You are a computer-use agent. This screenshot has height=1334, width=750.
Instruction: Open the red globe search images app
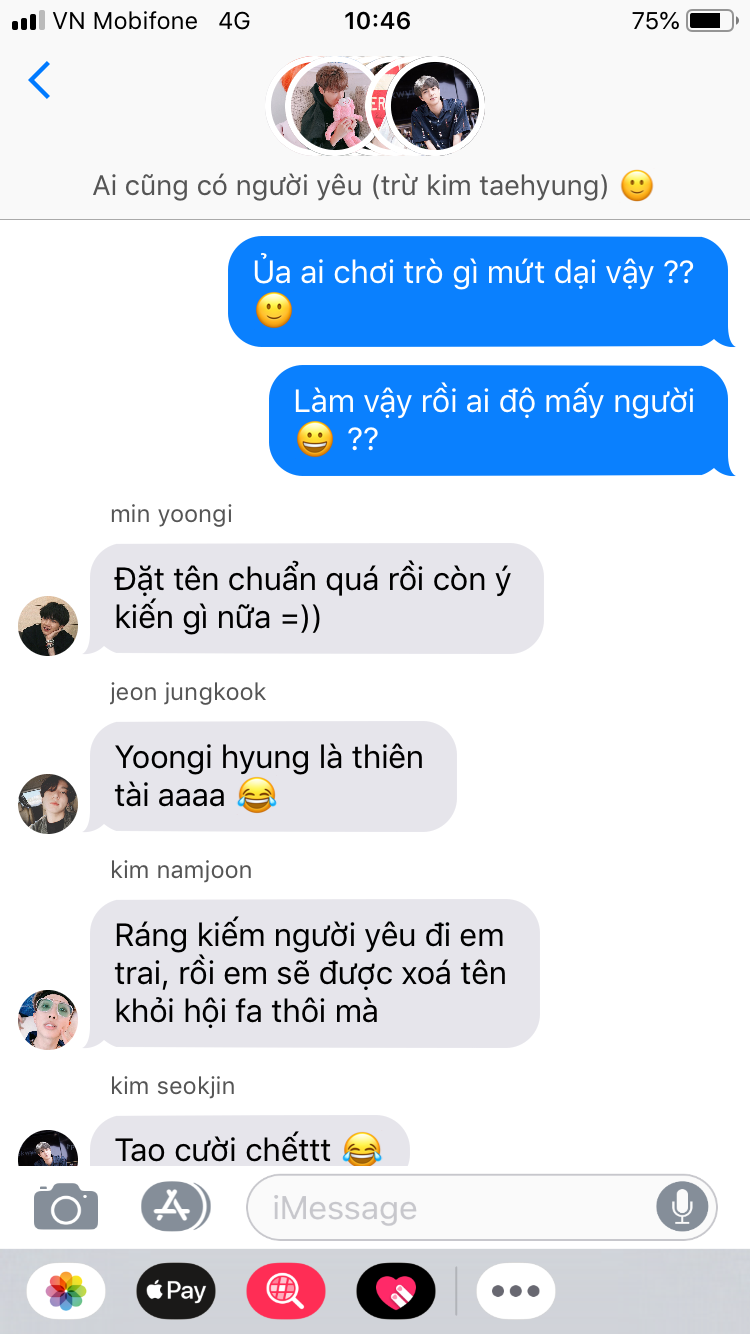coord(286,1290)
